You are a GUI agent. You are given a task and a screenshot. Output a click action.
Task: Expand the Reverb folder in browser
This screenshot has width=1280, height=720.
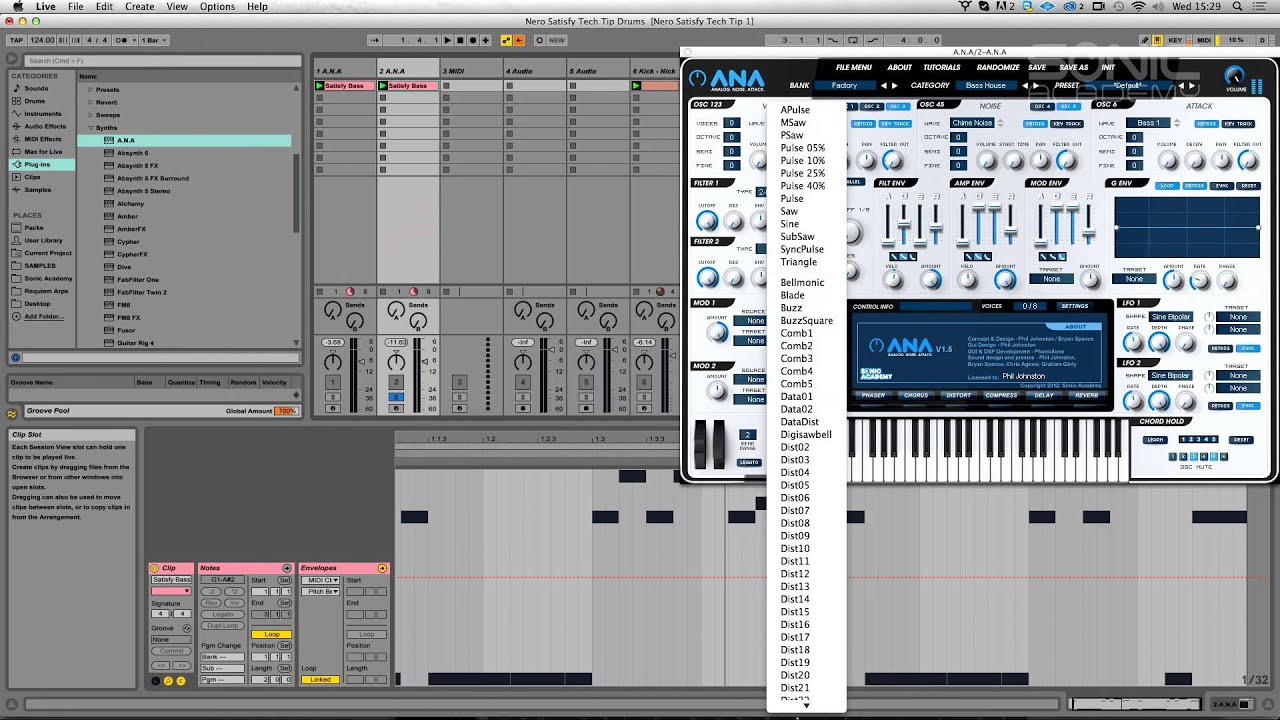[x=90, y=103]
